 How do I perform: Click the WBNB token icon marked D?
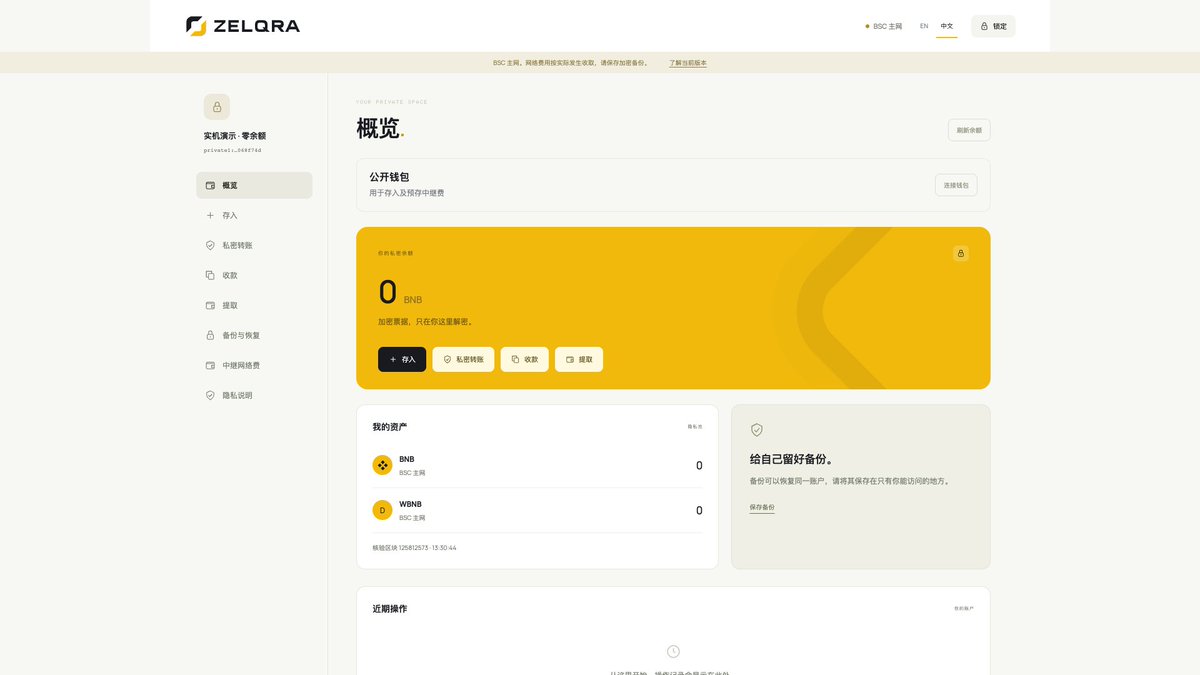(382, 510)
